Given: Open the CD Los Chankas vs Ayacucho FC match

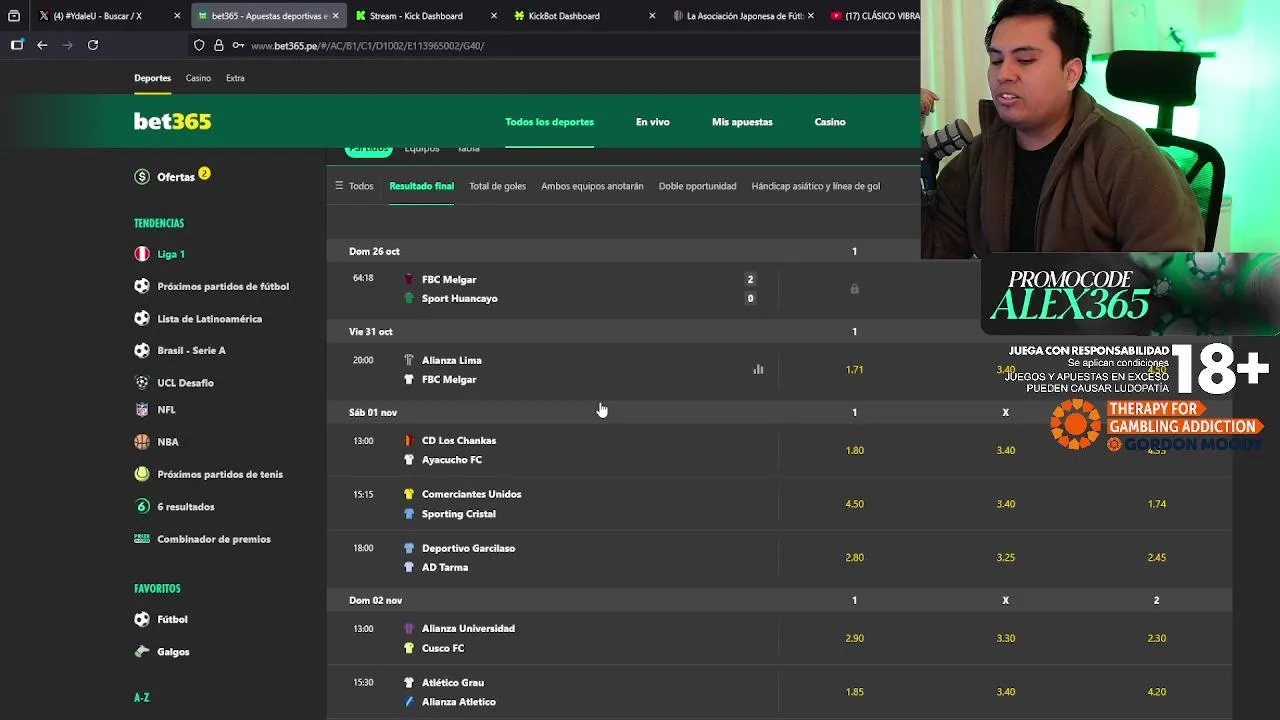Looking at the screenshot, I should tap(552, 450).
